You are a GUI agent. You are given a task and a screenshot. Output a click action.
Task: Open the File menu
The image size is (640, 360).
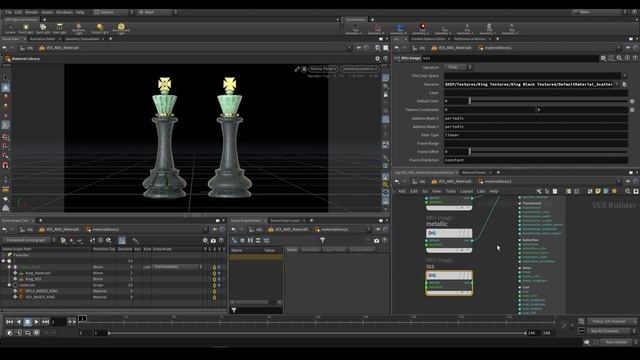[x=8, y=12]
